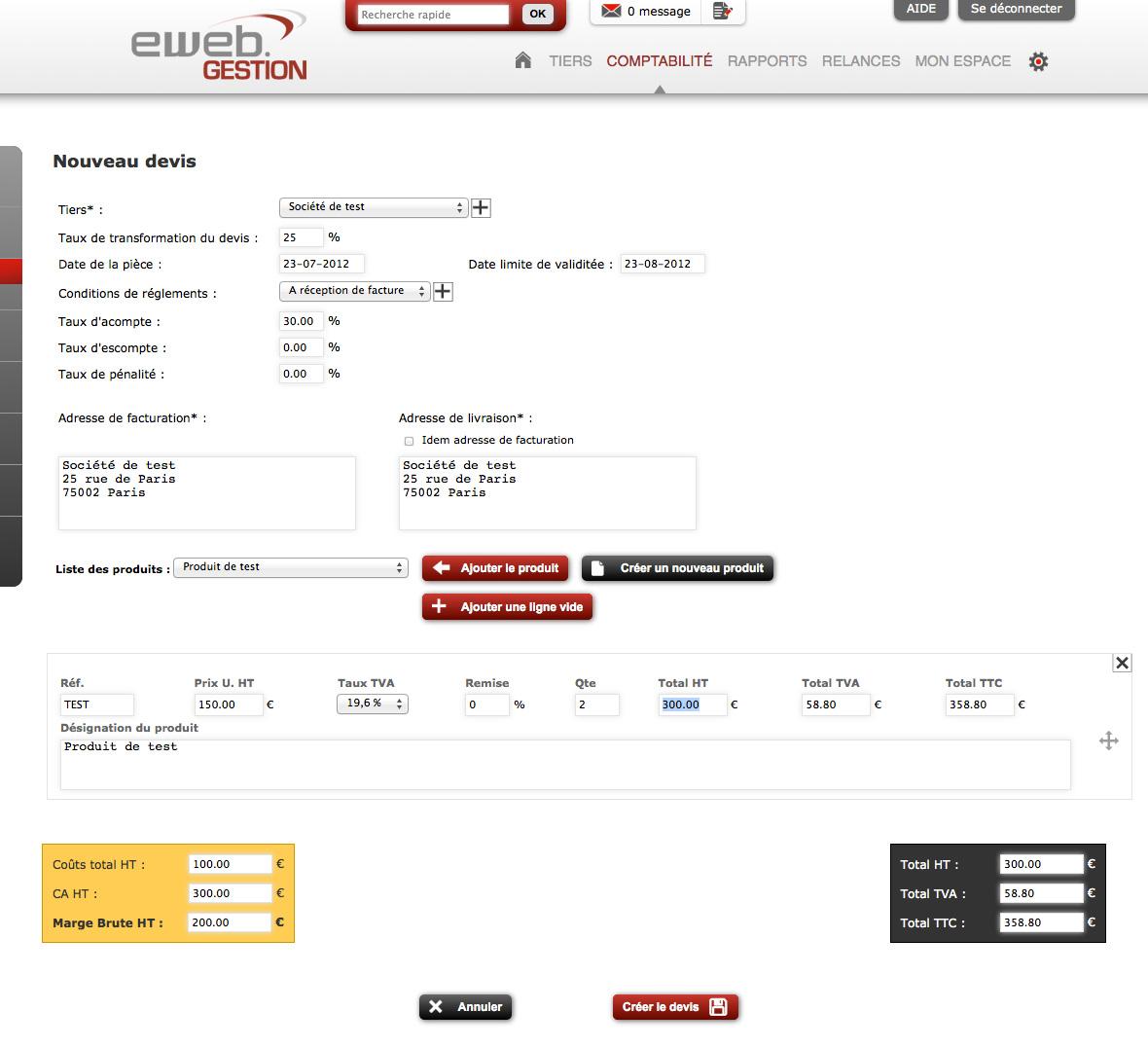Open Conditions de règlements dropdown

(354, 291)
